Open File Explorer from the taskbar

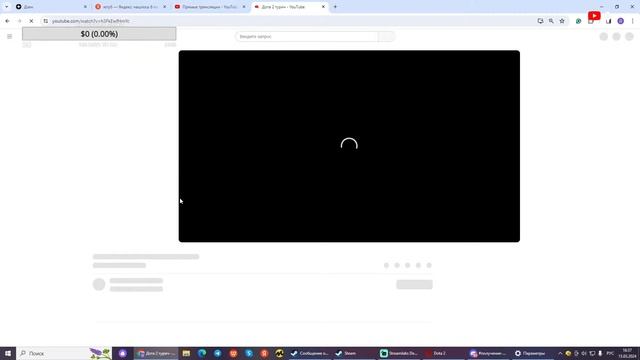coord(186,353)
